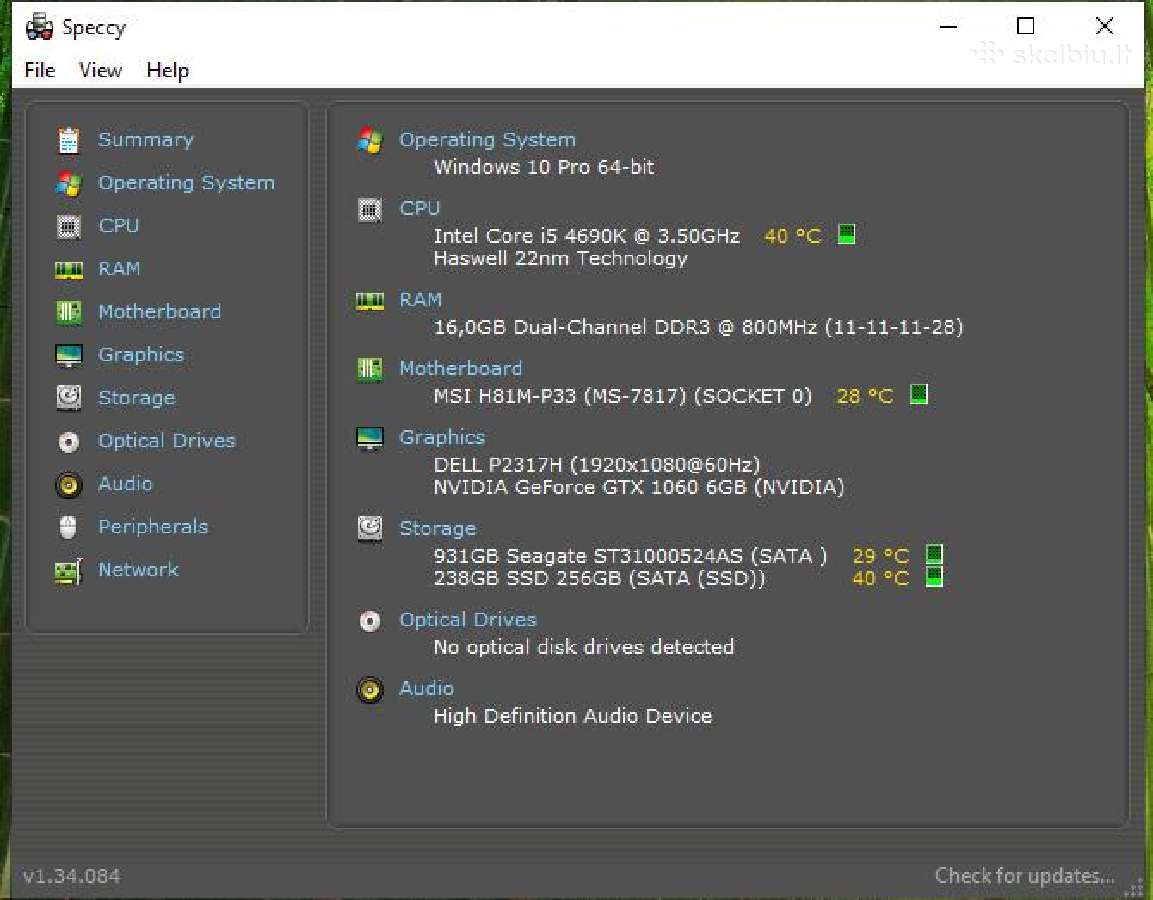Image resolution: width=1153 pixels, height=900 pixels.
Task: Click the Summary clipboard icon in sidebar
Action: (x=68, y=140)
